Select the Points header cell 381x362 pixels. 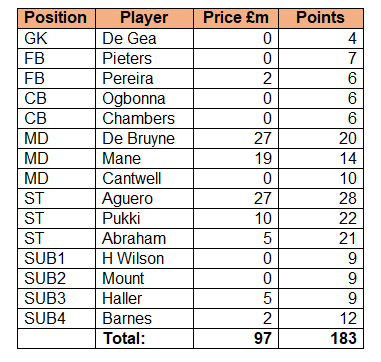(321, 18)
